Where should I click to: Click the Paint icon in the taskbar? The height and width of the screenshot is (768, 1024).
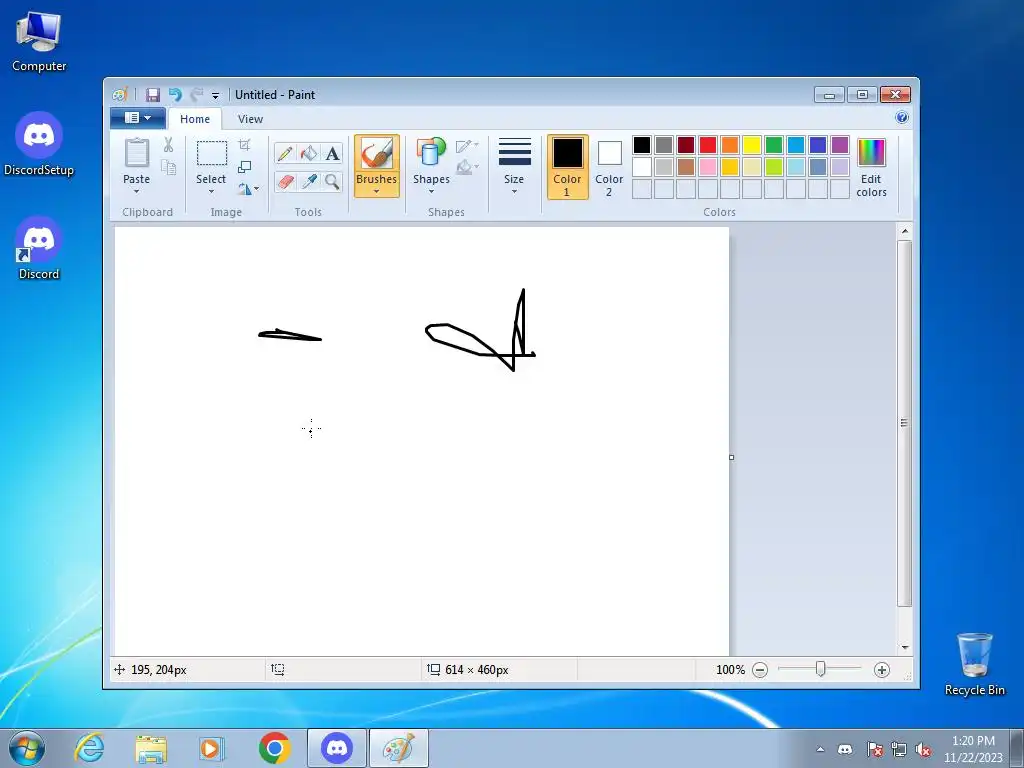398,748
